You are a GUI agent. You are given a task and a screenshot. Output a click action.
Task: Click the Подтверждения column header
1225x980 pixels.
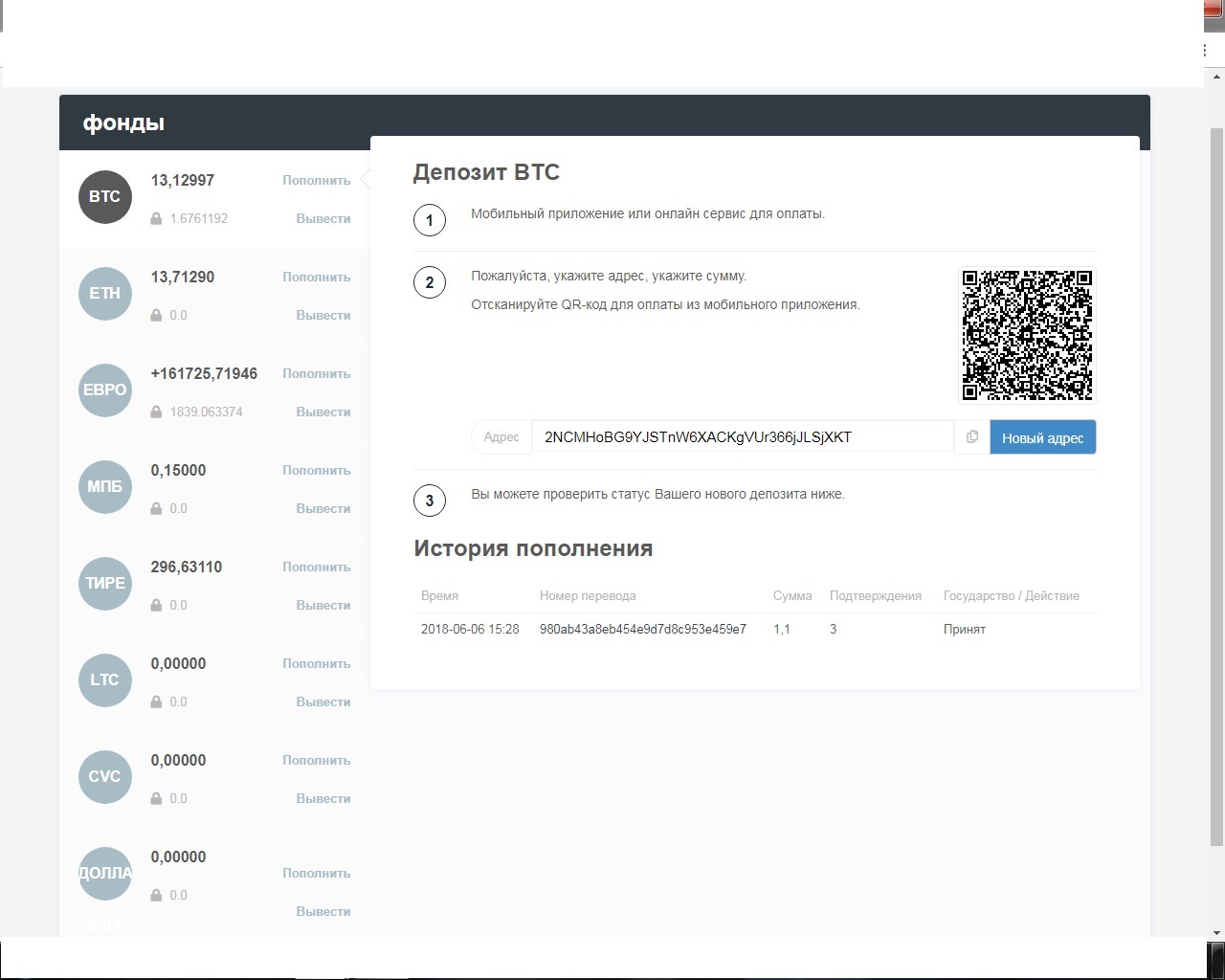876,595
